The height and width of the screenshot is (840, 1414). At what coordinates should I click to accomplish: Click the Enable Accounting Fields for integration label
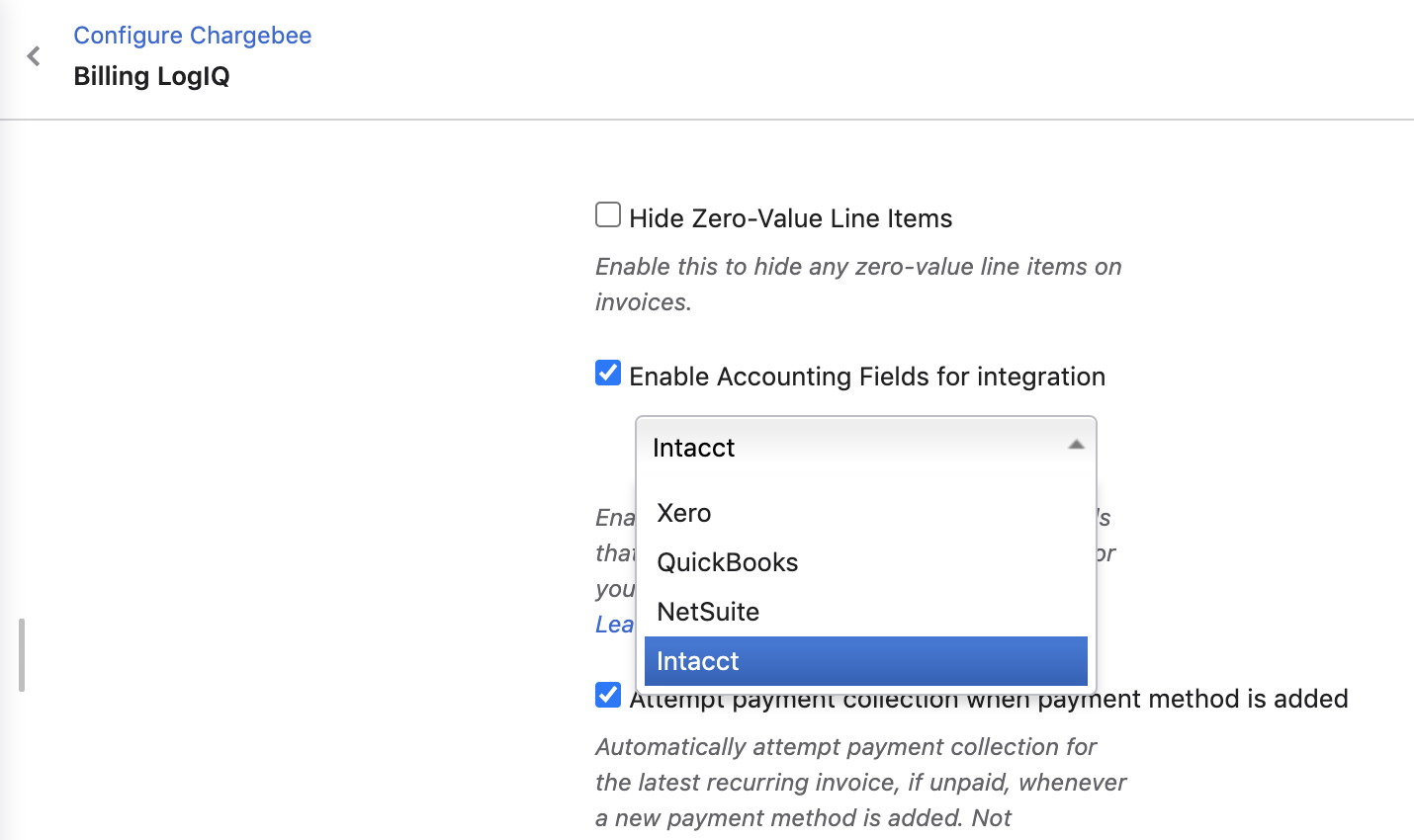click(866, 377)
